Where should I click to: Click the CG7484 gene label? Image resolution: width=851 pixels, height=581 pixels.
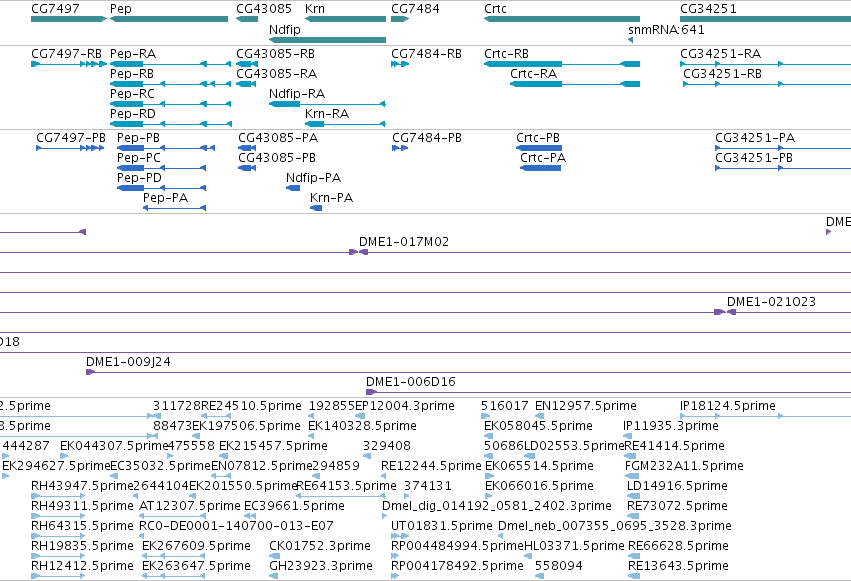(415, 9)
